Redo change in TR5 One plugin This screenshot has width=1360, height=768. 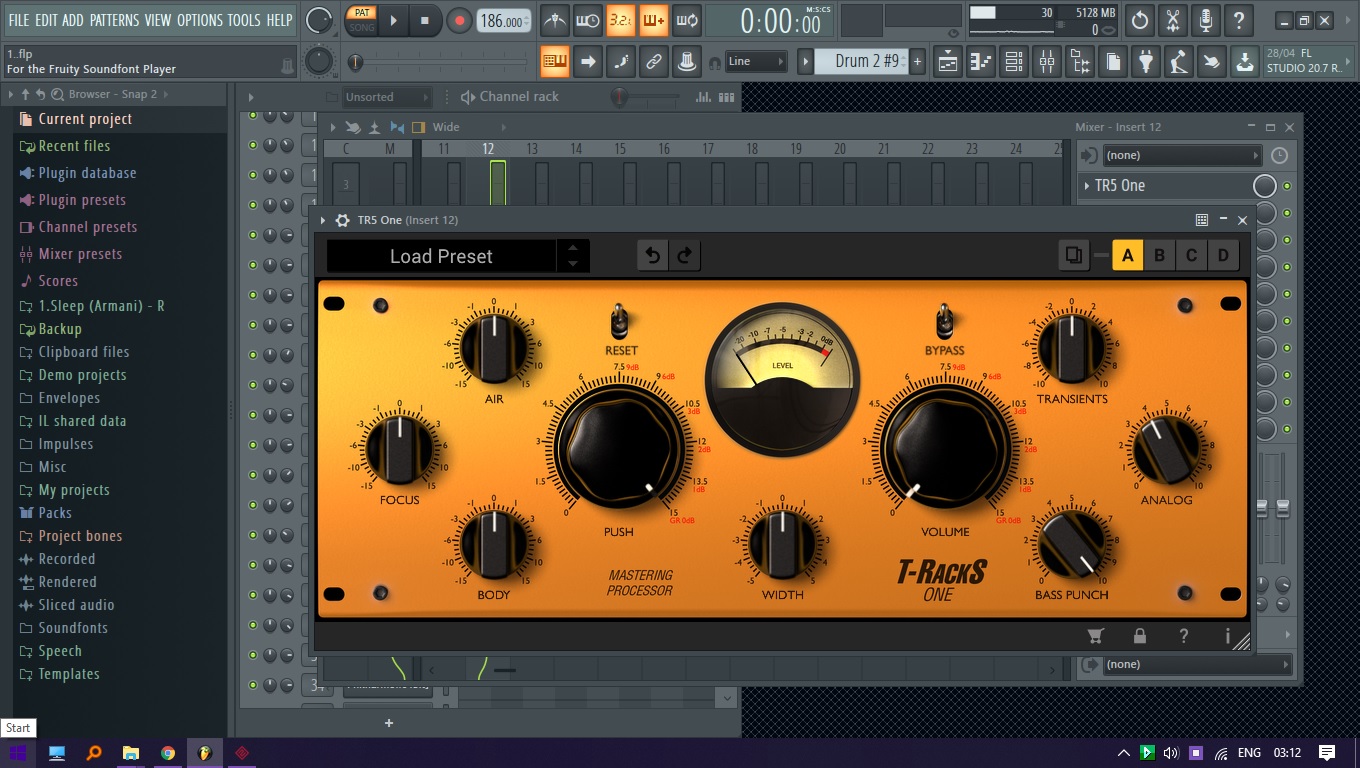coord(685,256)
